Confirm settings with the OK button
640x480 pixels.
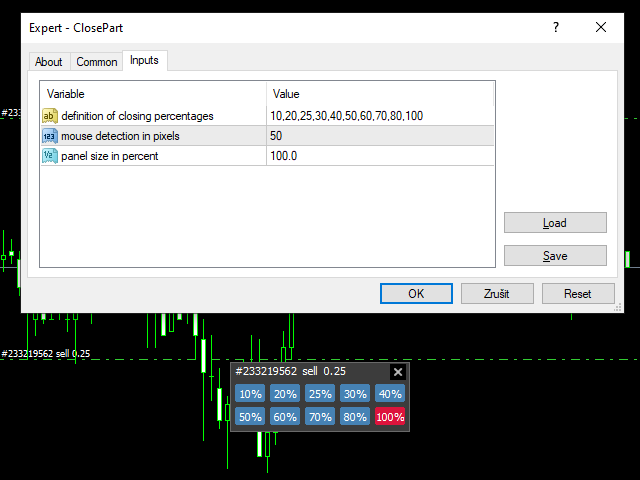(416, 293)
